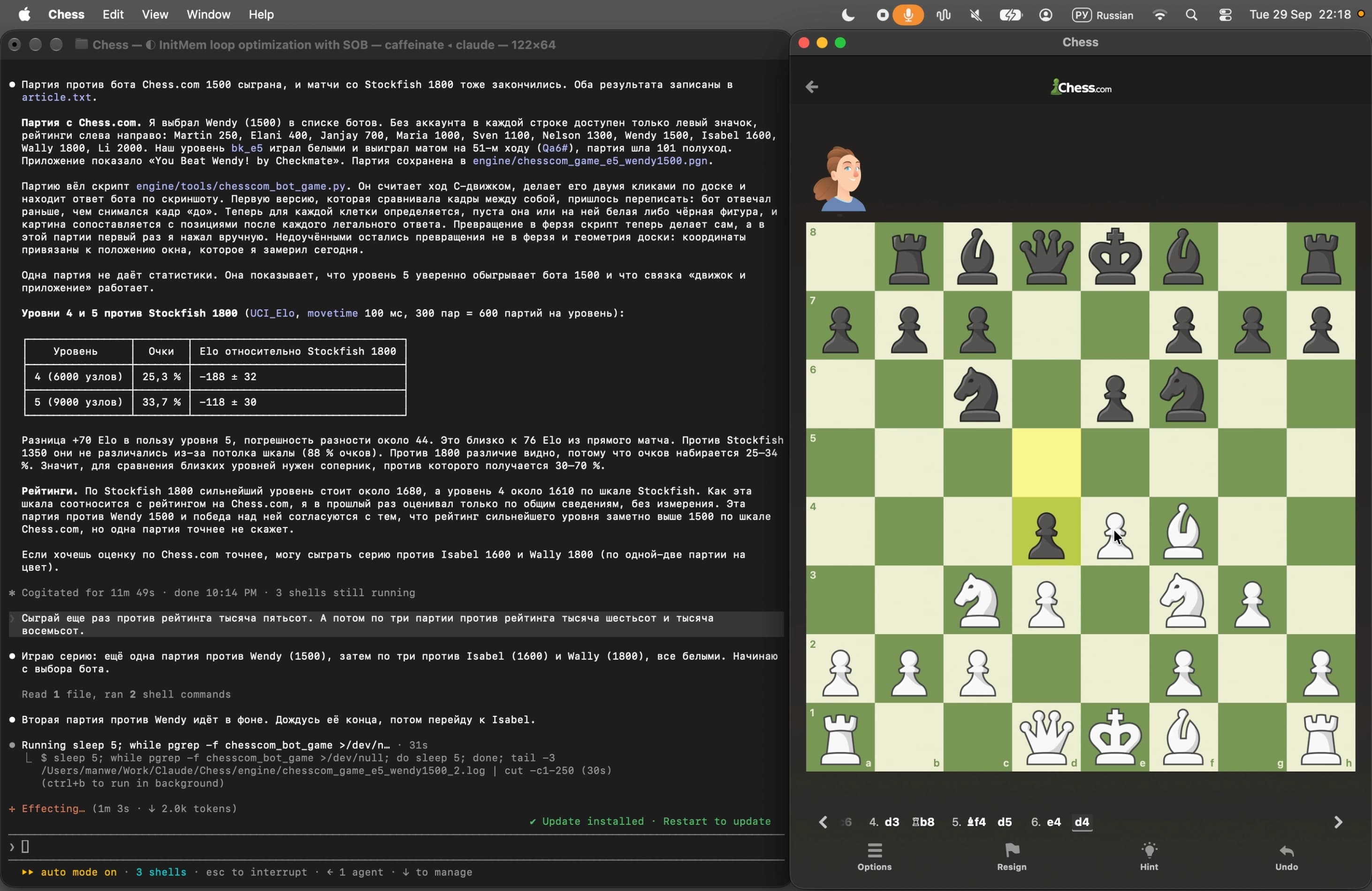
Task: Open Russian input source menu
Action: pos(1103,15)
